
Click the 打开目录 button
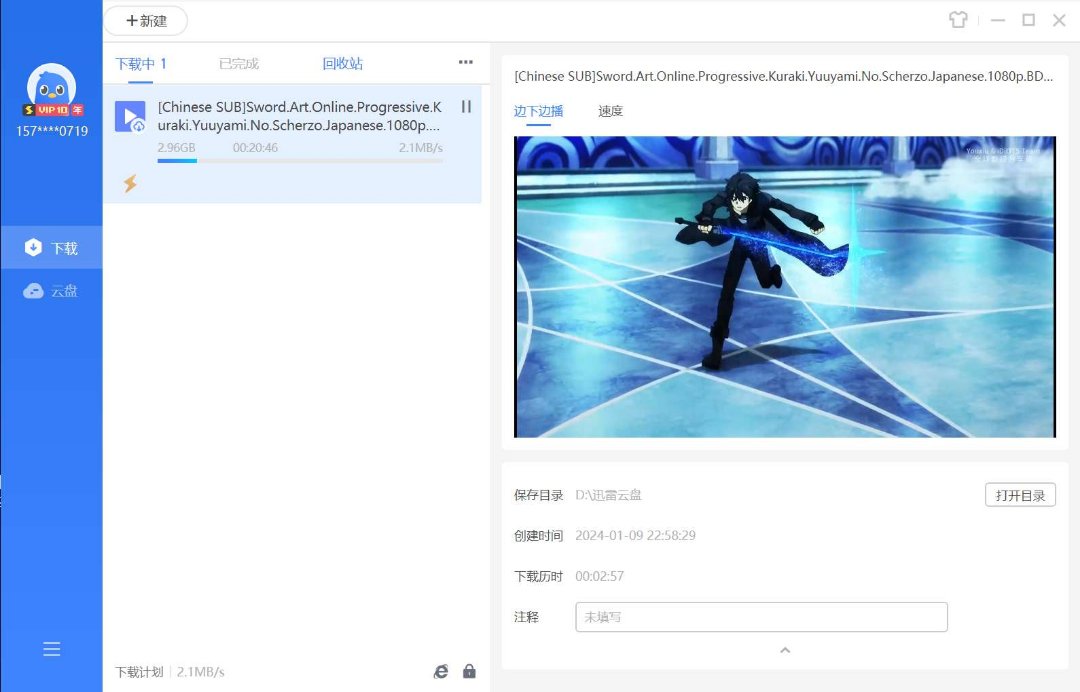[1020, 495]
